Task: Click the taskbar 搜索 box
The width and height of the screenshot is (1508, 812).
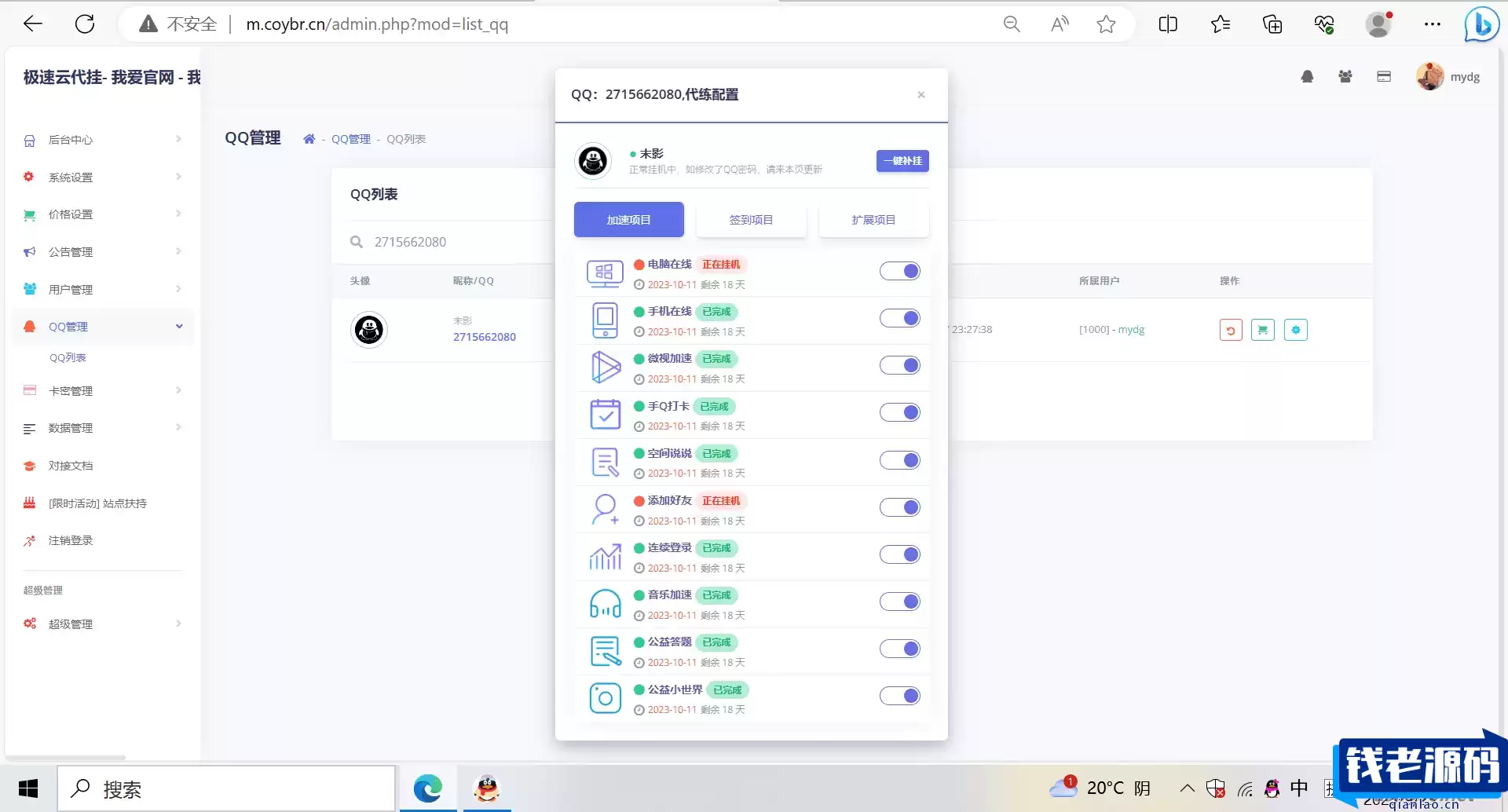Action: coord(227,788)
